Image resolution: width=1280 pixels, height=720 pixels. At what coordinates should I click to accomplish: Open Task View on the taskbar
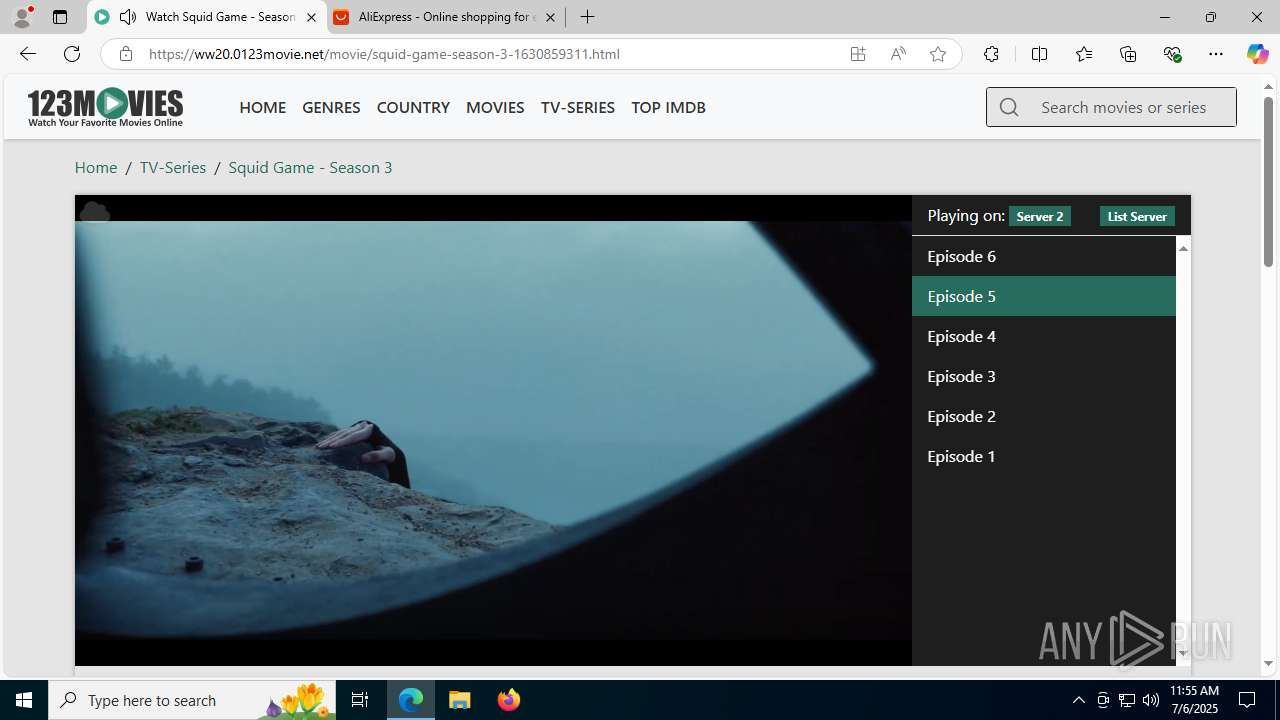point(360,700)
